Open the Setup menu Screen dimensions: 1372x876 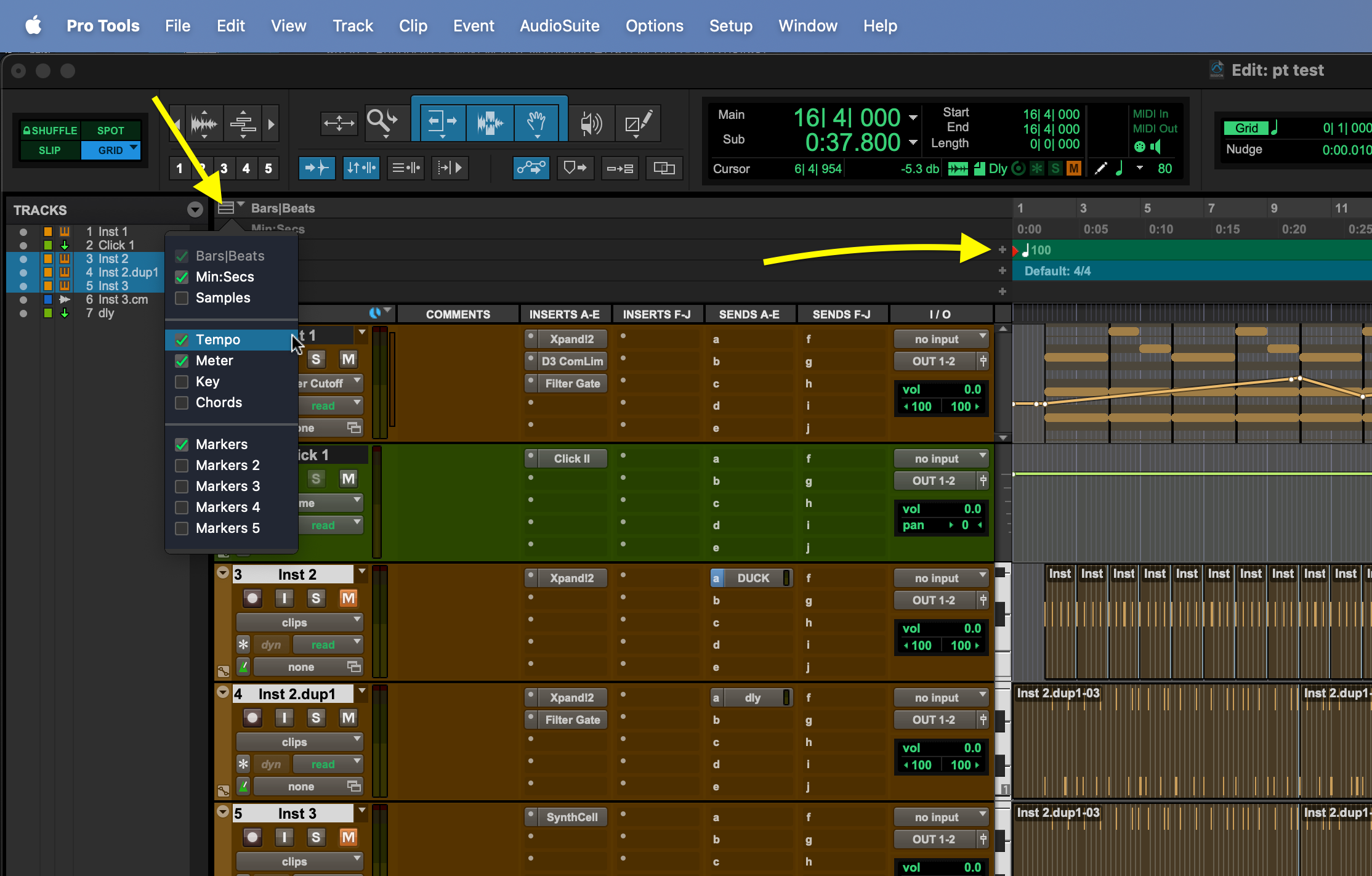tap(731, 26)
